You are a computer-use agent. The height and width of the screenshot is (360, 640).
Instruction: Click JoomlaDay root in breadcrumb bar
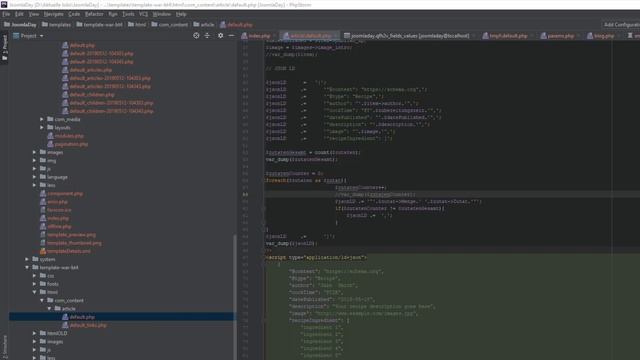click(x=20, y=24)
